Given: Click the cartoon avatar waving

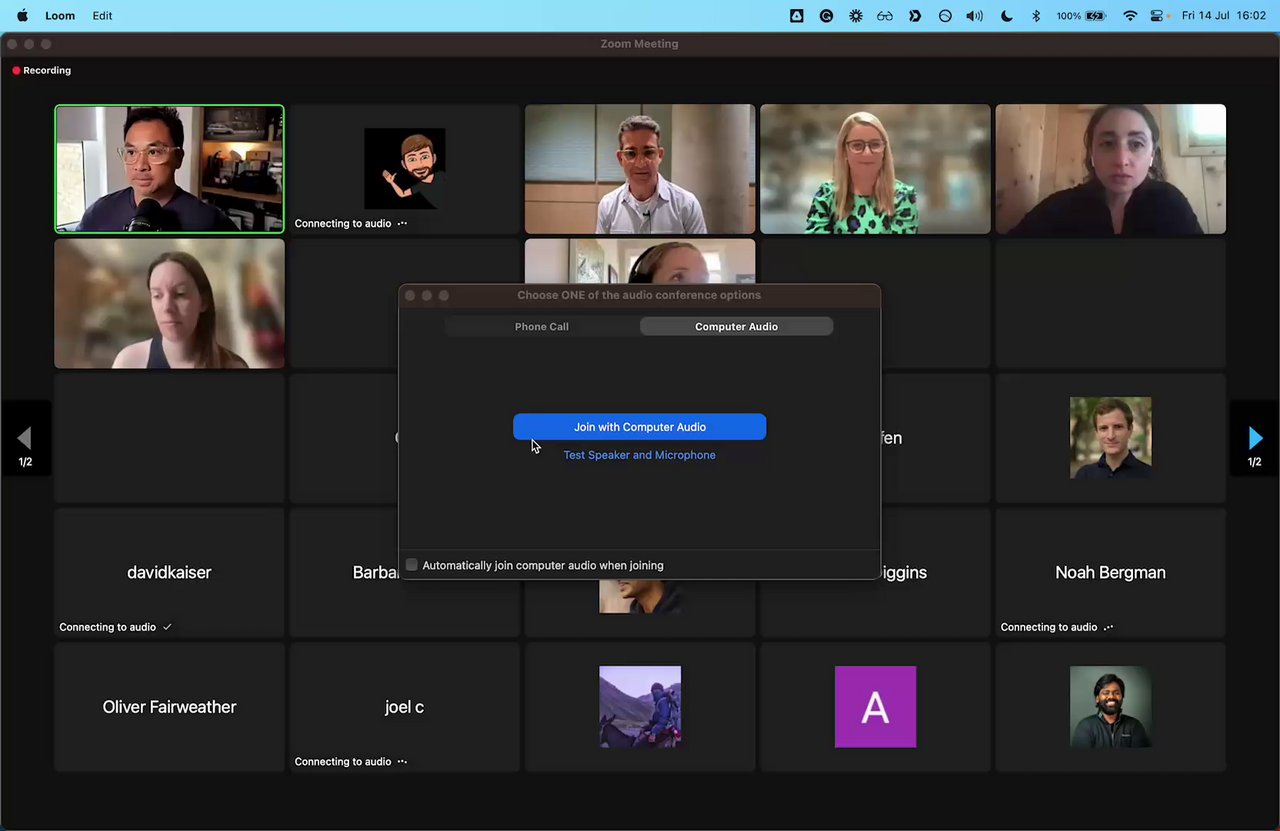Looking at the screenshot, I should [x=405, y=168].
